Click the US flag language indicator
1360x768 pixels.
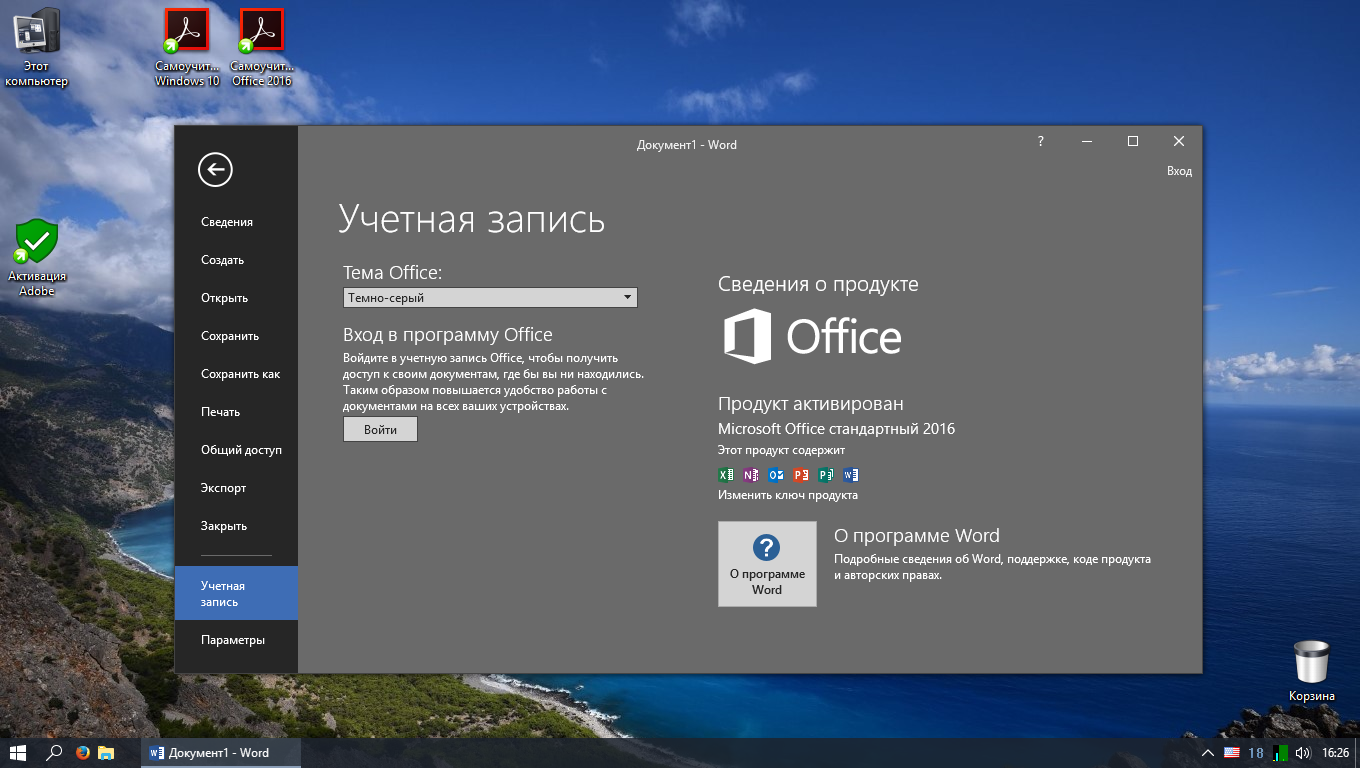point(1232,753)
